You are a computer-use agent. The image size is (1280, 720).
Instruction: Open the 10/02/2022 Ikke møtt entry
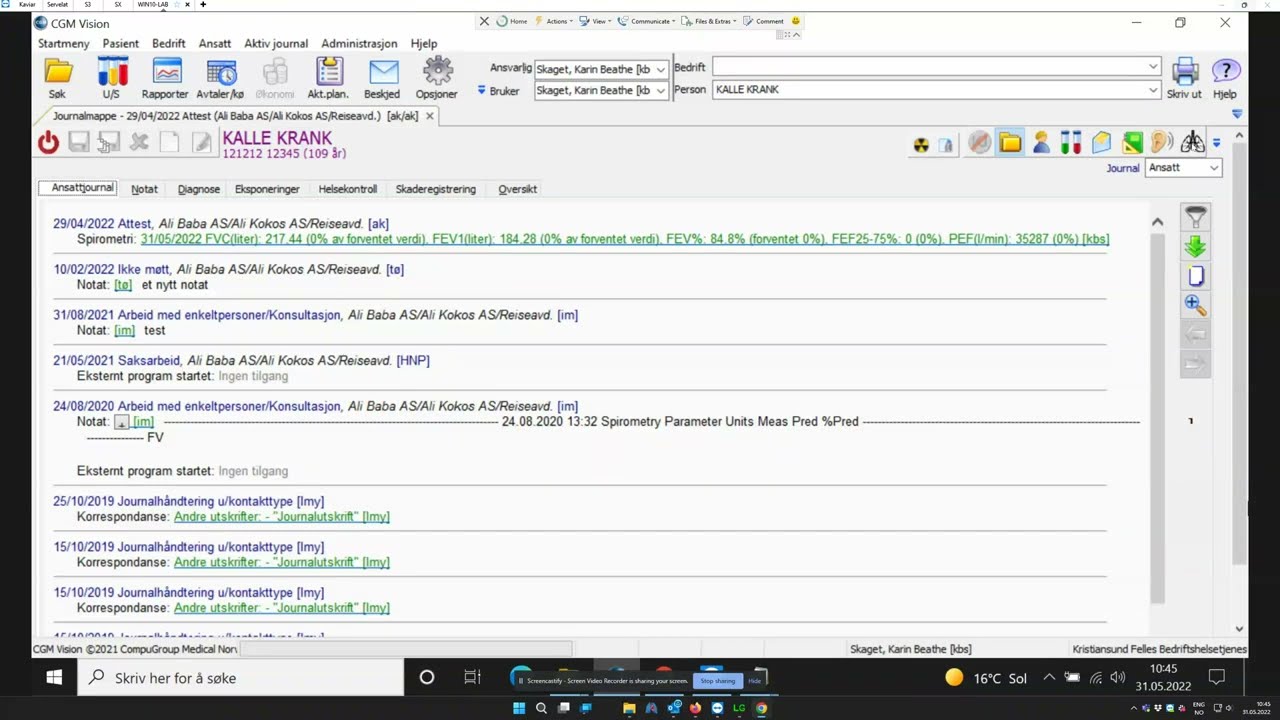click(x=228, y=269)
